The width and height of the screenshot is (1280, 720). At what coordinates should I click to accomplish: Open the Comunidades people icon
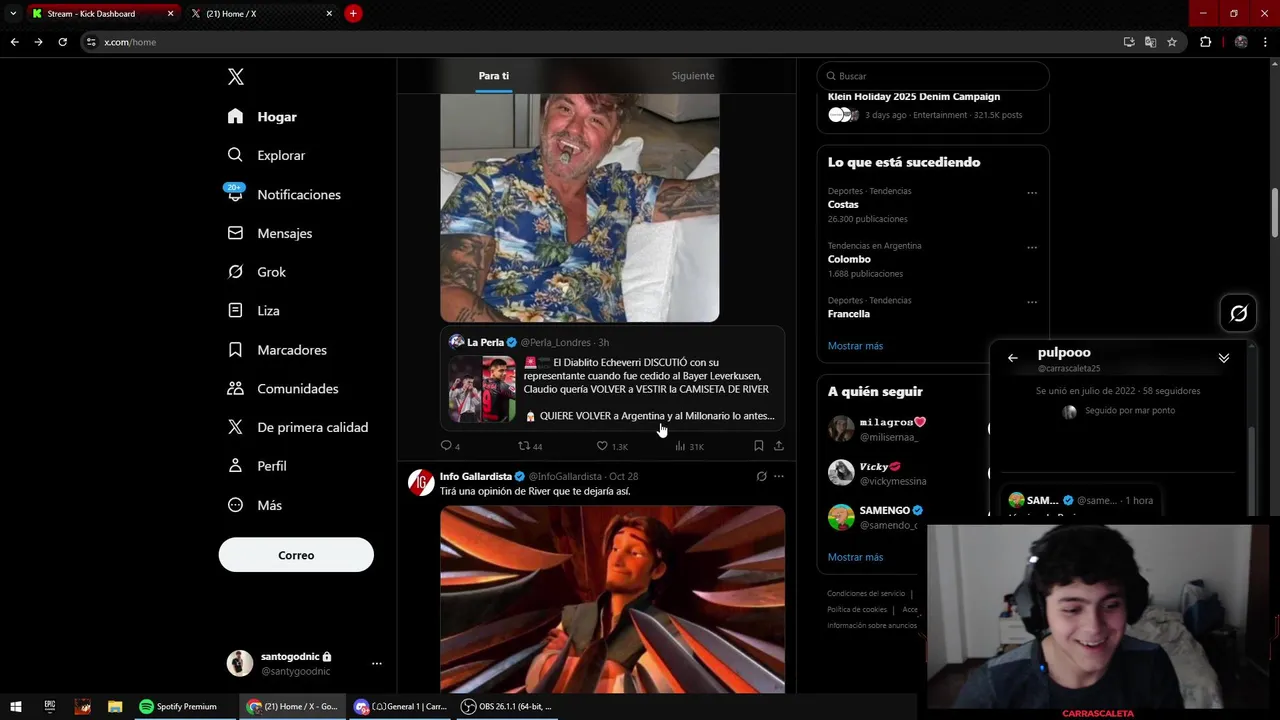coord(235,388)
